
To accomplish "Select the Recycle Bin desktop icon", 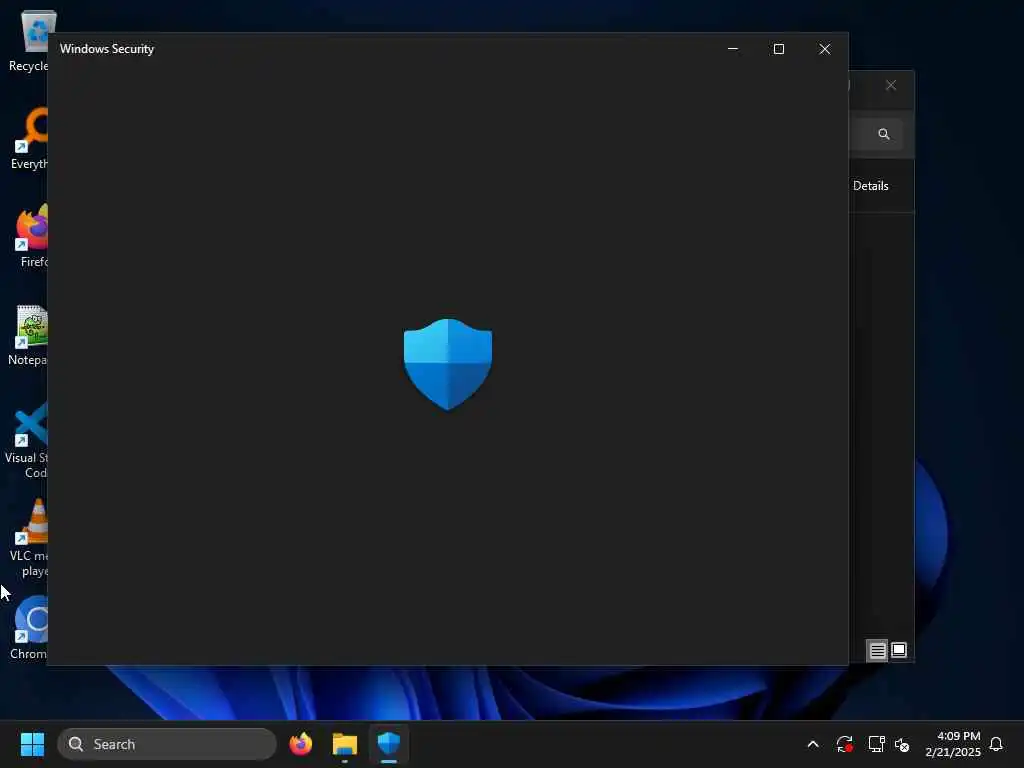I will pyautogui.click(x=29, y=41).
